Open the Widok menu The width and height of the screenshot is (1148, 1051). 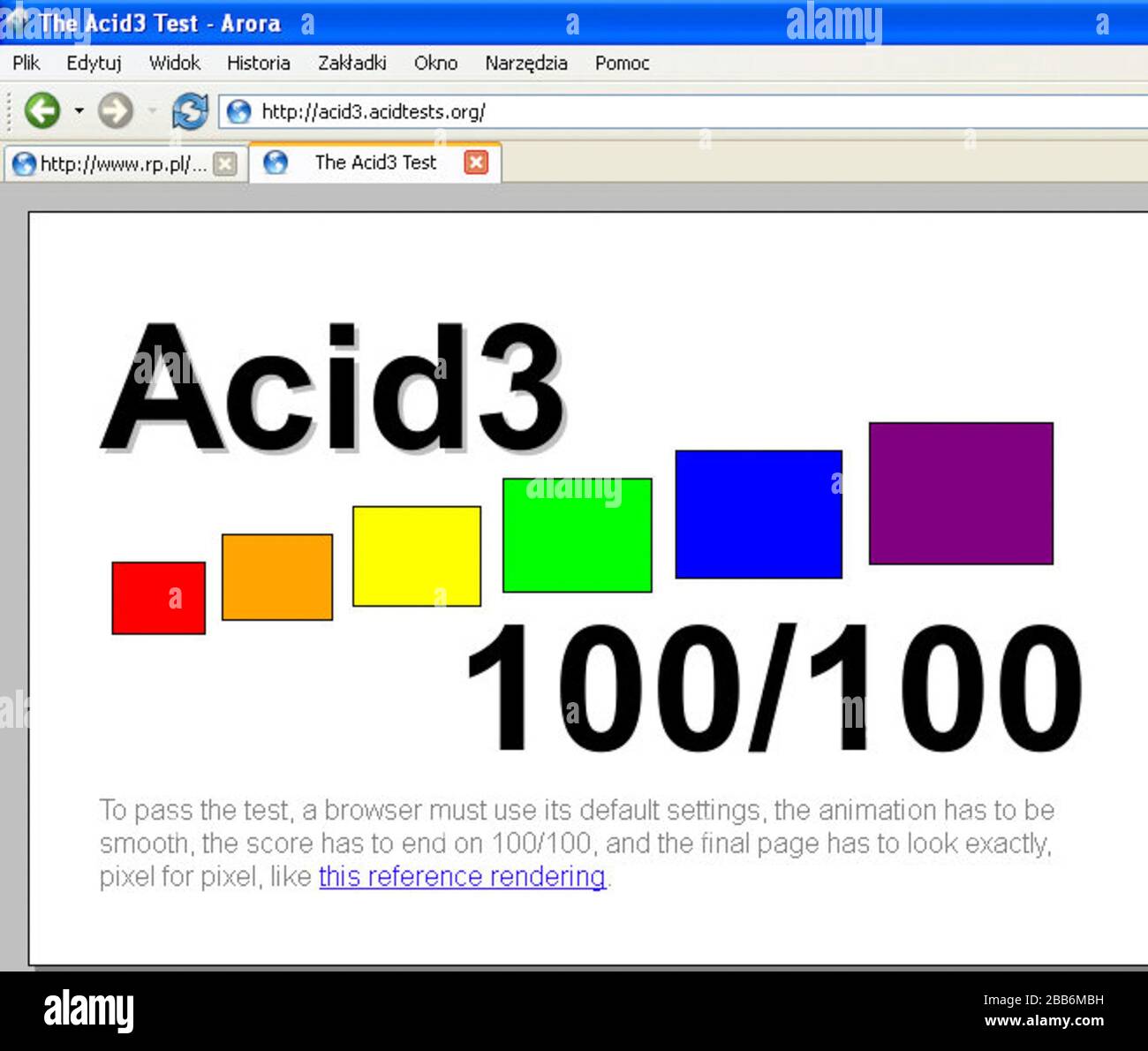pyautogui.click(x=175, y=63)
